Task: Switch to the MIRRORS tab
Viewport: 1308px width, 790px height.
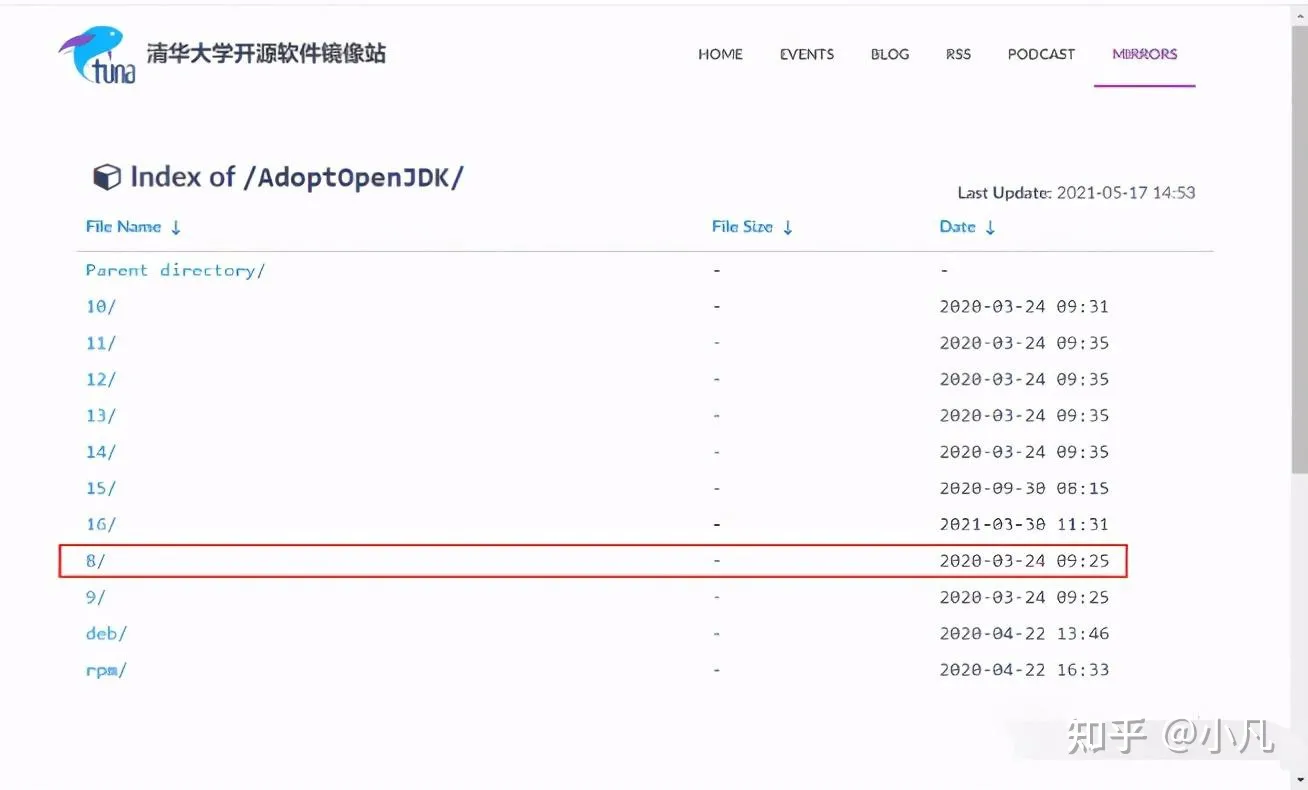Action: pos(1145,54)
